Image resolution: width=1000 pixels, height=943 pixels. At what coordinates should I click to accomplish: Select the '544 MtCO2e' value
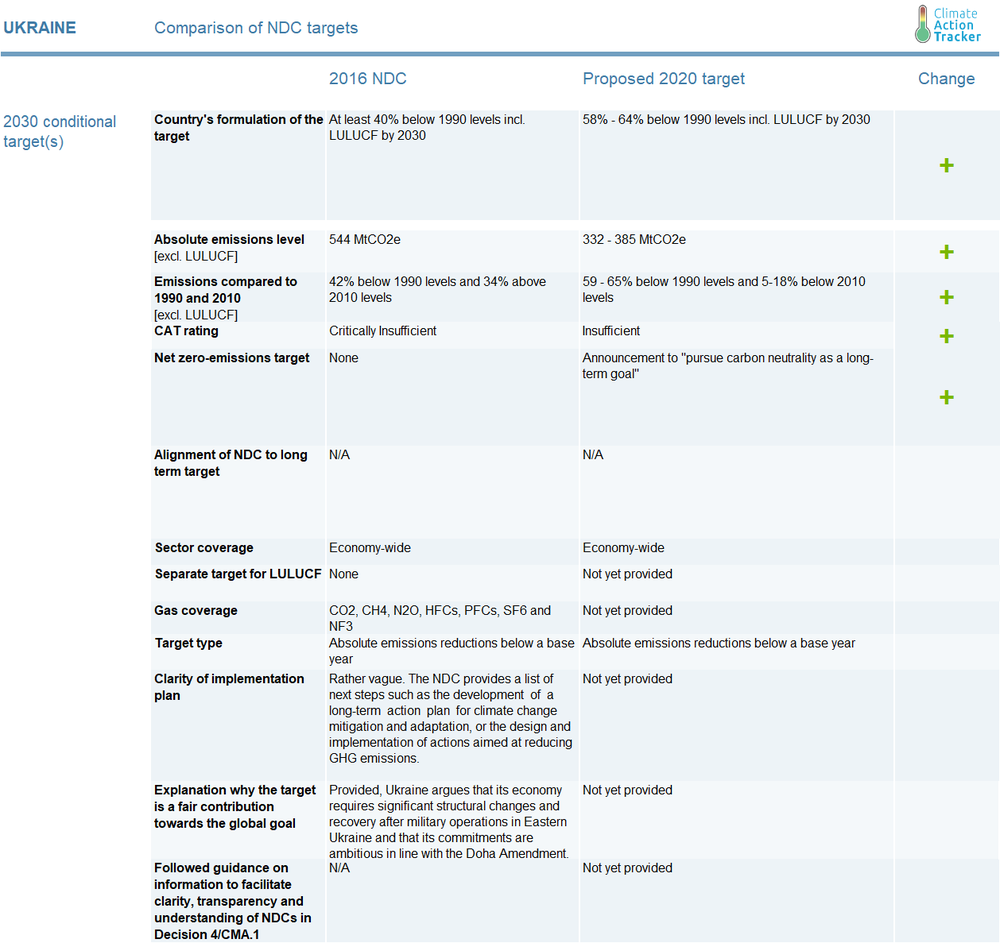(x=365, y=240)
